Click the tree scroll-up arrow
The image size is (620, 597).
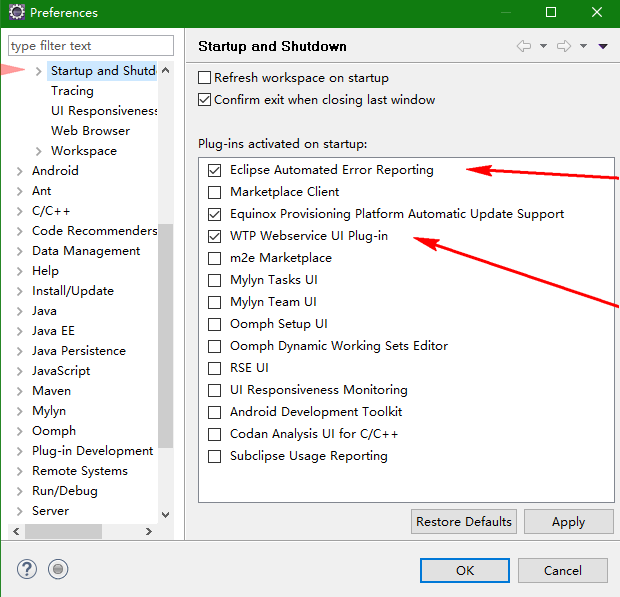[166, 70]
